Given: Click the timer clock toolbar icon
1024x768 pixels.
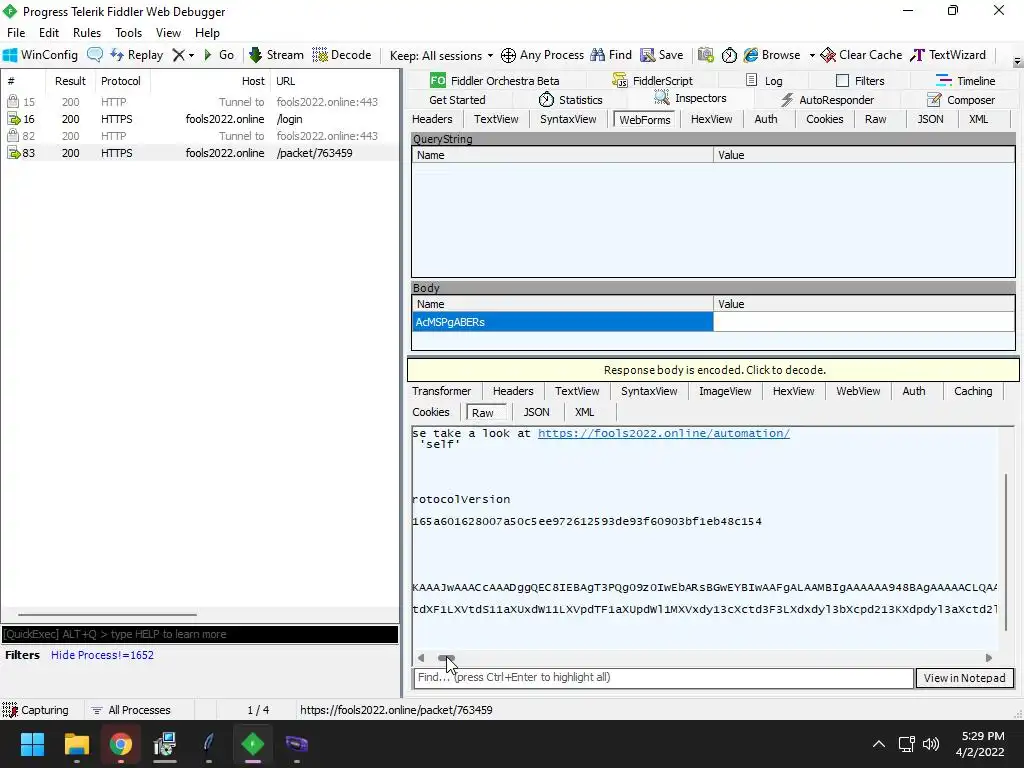Looking at the screenshot, I should (x=729, y=55).
